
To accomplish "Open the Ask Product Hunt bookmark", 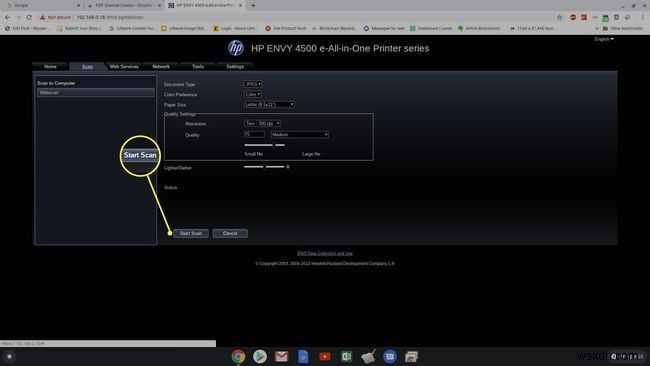I will 286,28.
